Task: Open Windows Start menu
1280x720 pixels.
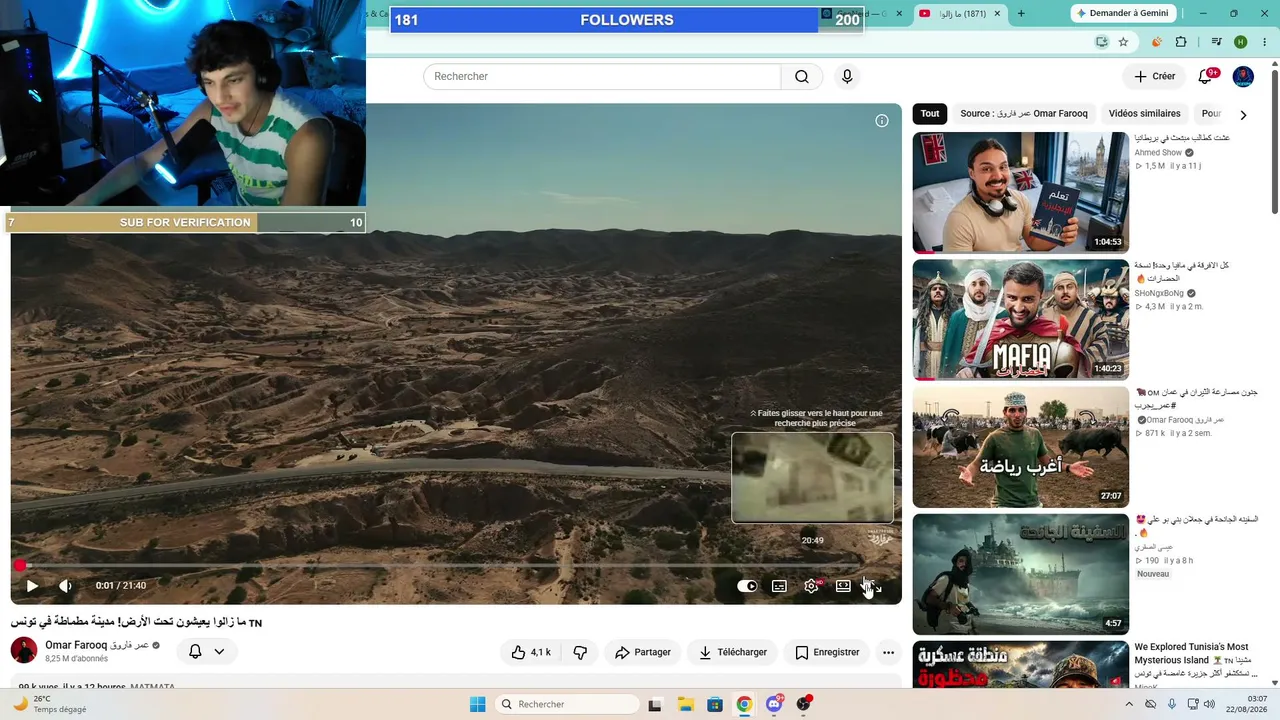Action: click(477, 704)
